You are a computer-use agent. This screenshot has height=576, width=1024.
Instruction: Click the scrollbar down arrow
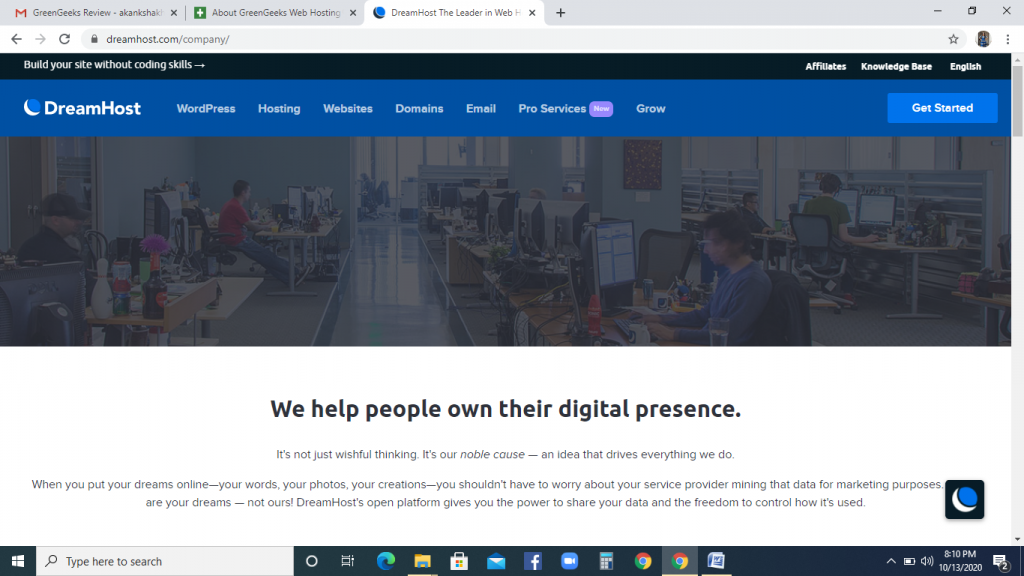pos(1017,539)
